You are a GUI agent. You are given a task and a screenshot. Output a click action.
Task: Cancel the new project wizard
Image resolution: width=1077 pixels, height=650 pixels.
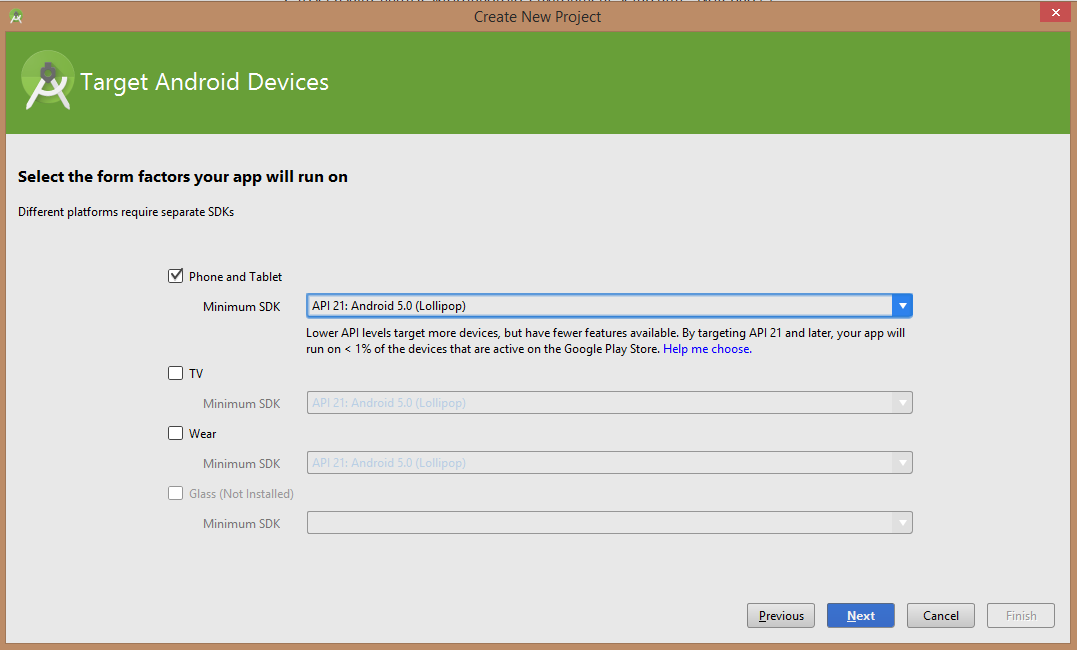[x=940, y=615]
